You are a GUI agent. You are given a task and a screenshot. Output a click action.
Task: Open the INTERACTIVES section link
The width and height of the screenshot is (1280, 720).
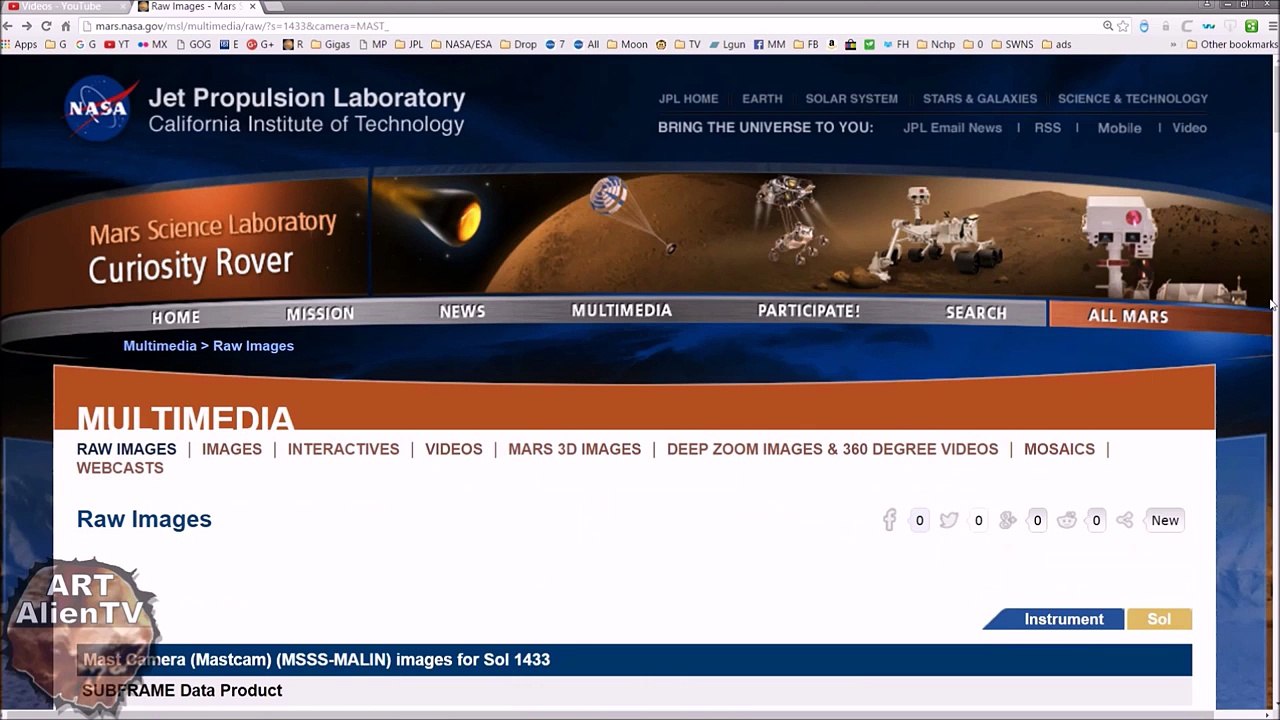coord(343,449)
